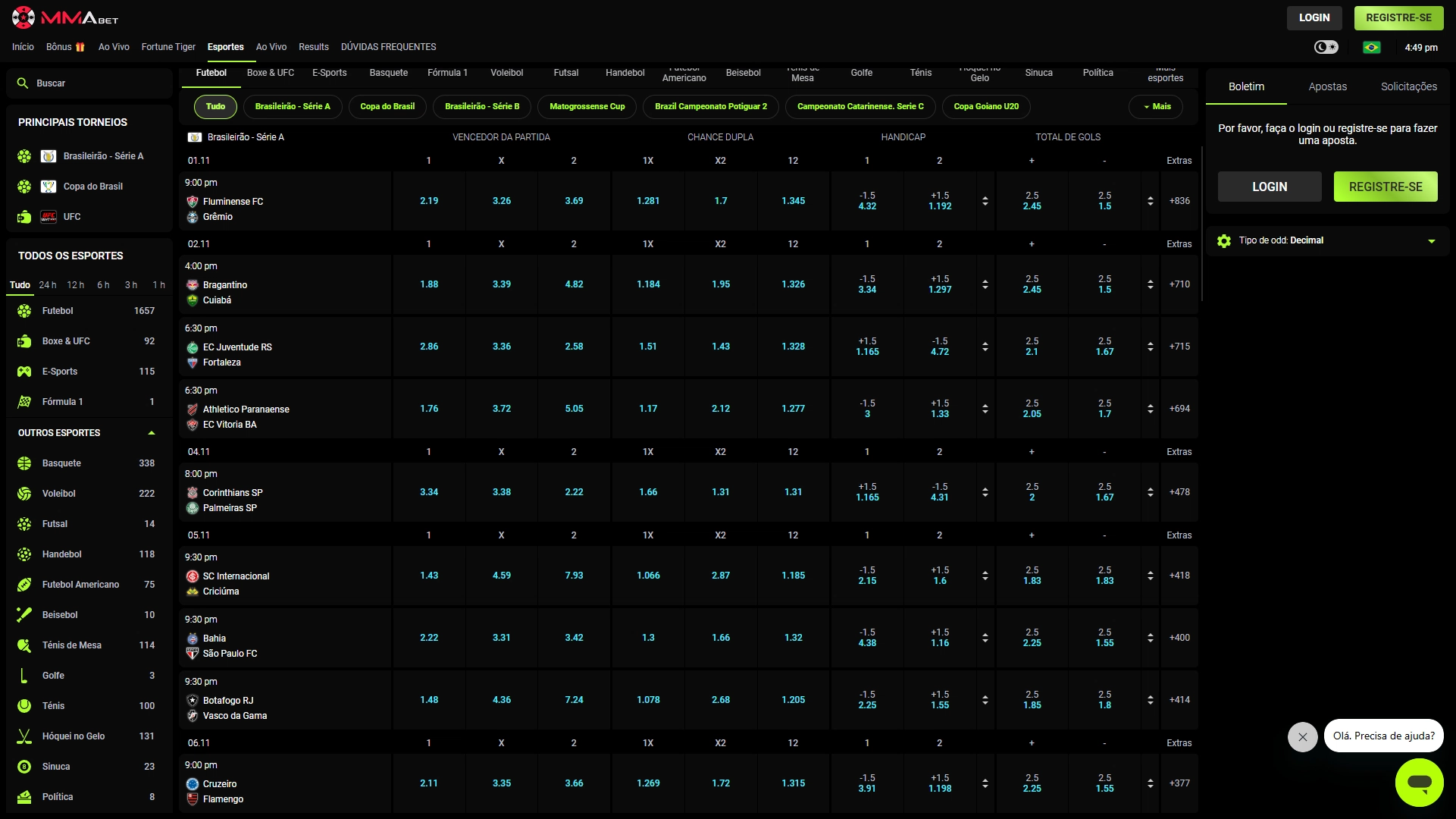Viewport: 1456px width, 819px height.
Task: Click the Política sidebar icon
Action: coord(24,797)
